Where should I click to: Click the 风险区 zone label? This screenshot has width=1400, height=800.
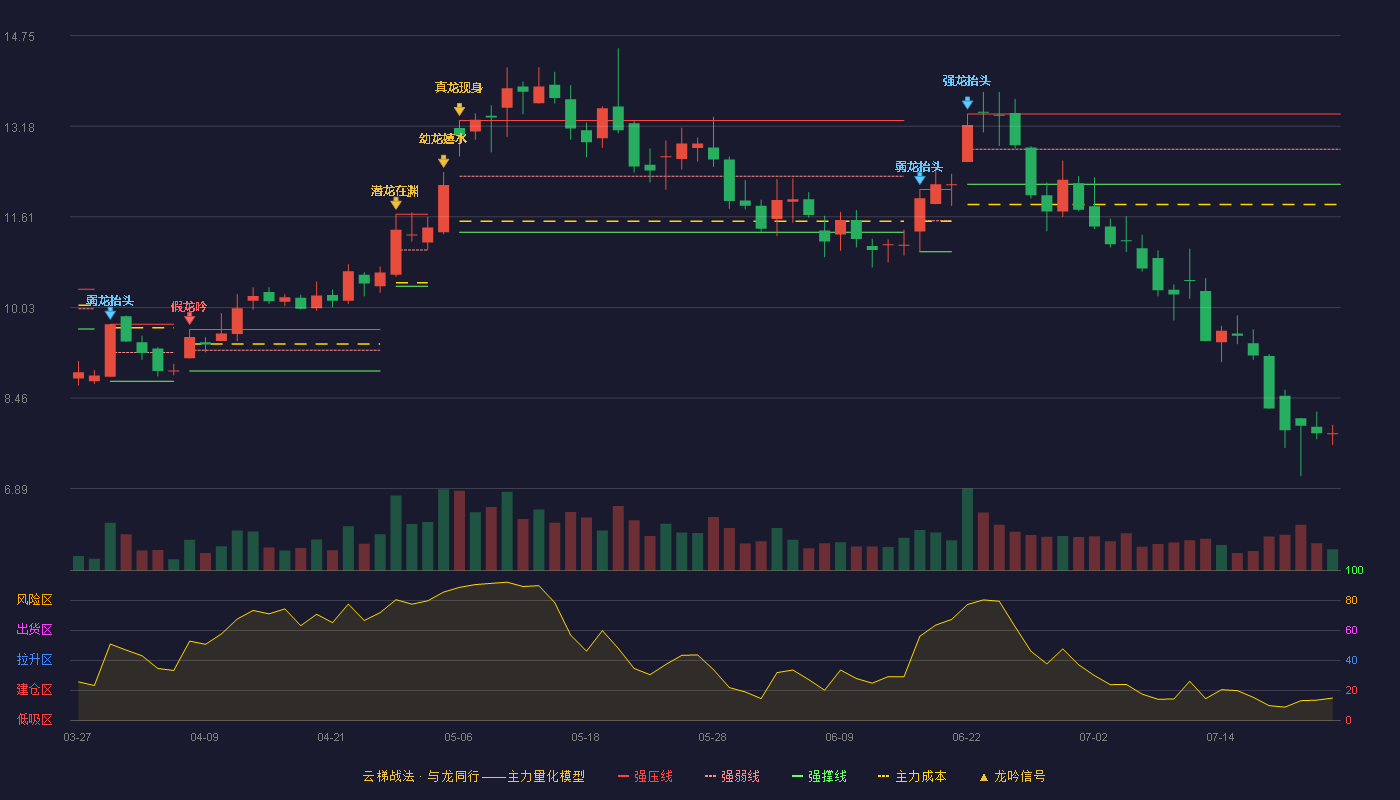click(34, 600)
